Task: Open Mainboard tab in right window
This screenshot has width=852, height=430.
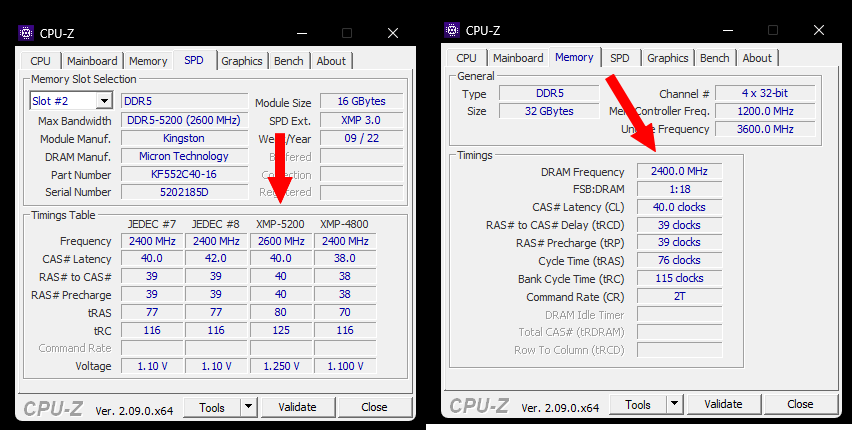Action: (518, 58)
